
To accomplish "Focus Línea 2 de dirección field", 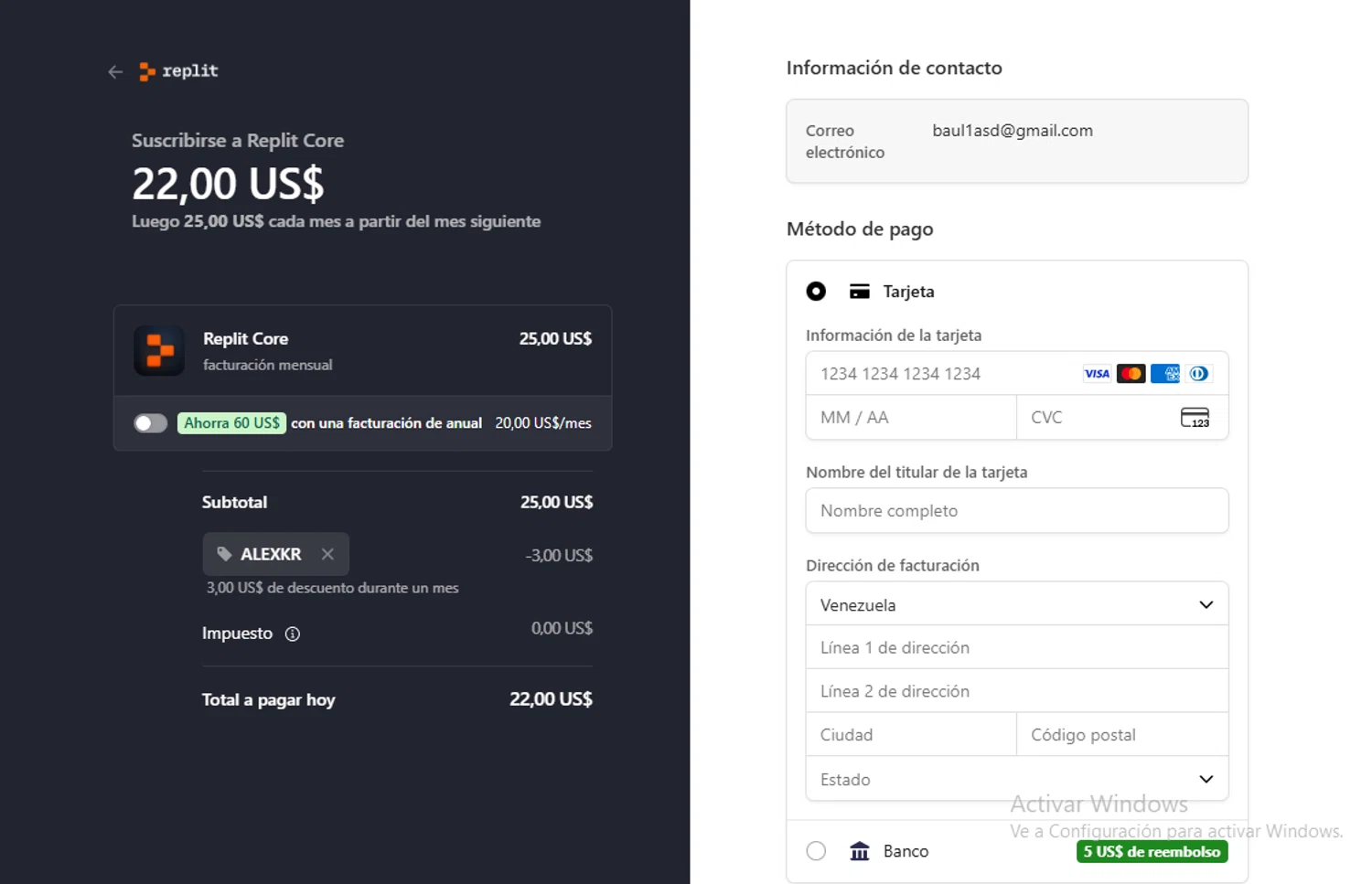I will pyautogui.click(x=1017, y=691).
